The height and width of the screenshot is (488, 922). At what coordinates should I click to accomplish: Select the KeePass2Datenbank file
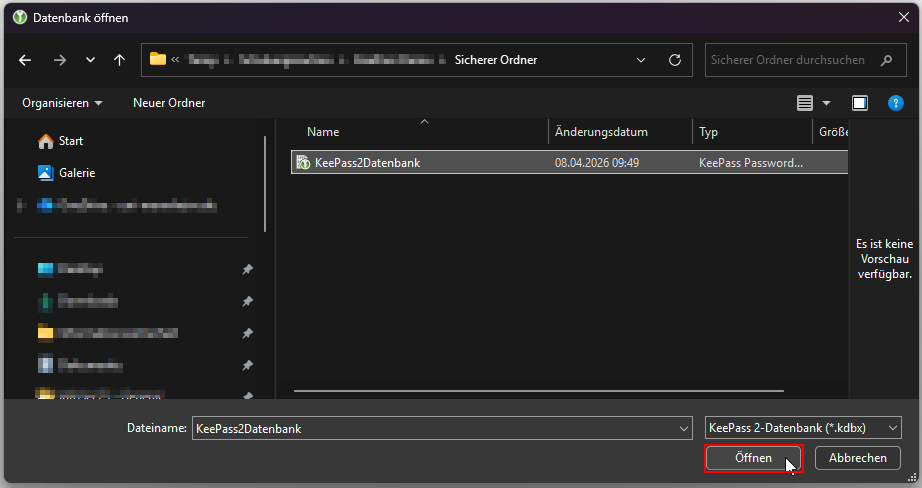click(569, 162)
